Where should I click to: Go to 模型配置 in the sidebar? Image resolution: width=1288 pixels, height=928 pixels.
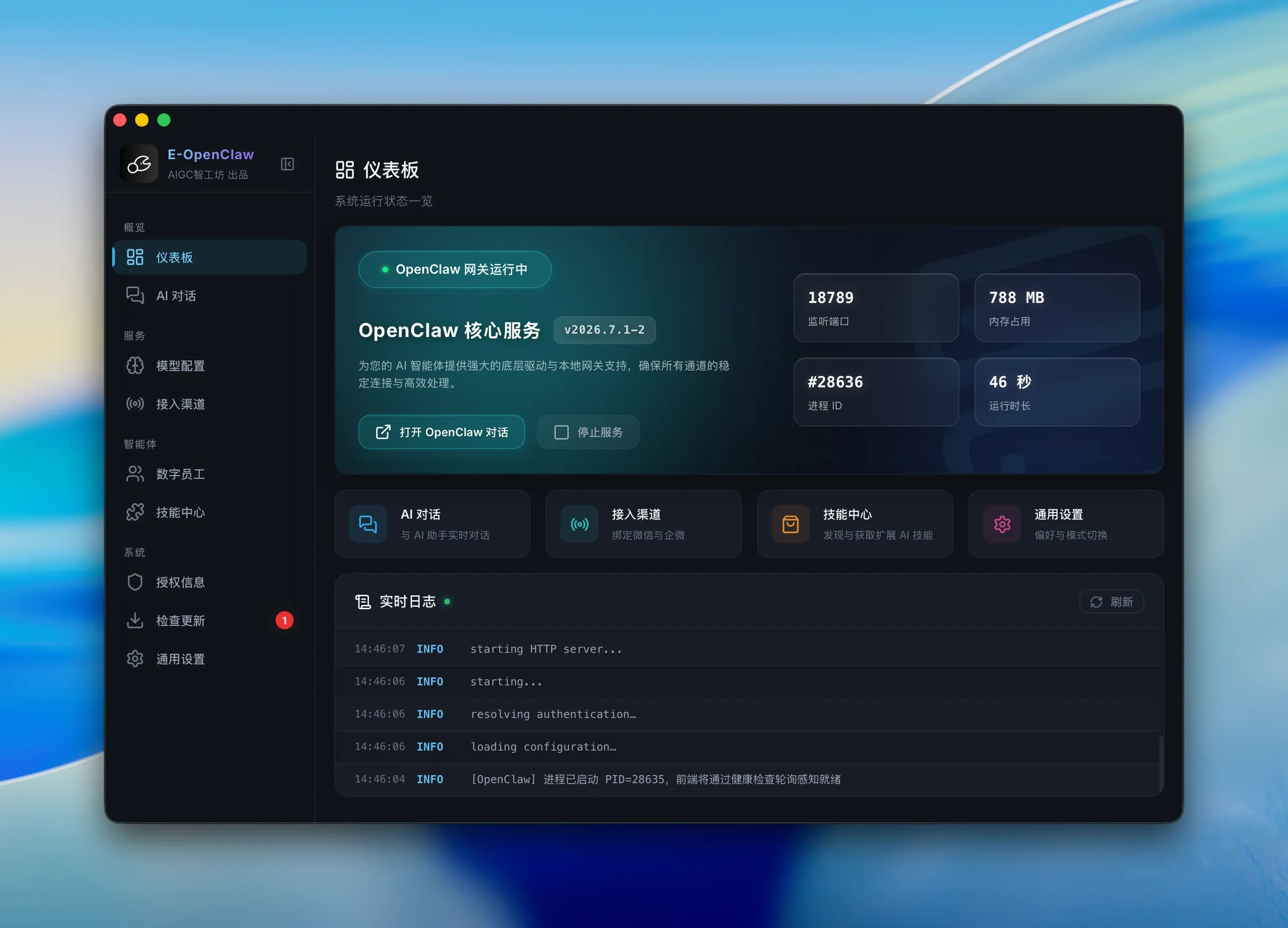pyautogui.click(x=209, y=365)
